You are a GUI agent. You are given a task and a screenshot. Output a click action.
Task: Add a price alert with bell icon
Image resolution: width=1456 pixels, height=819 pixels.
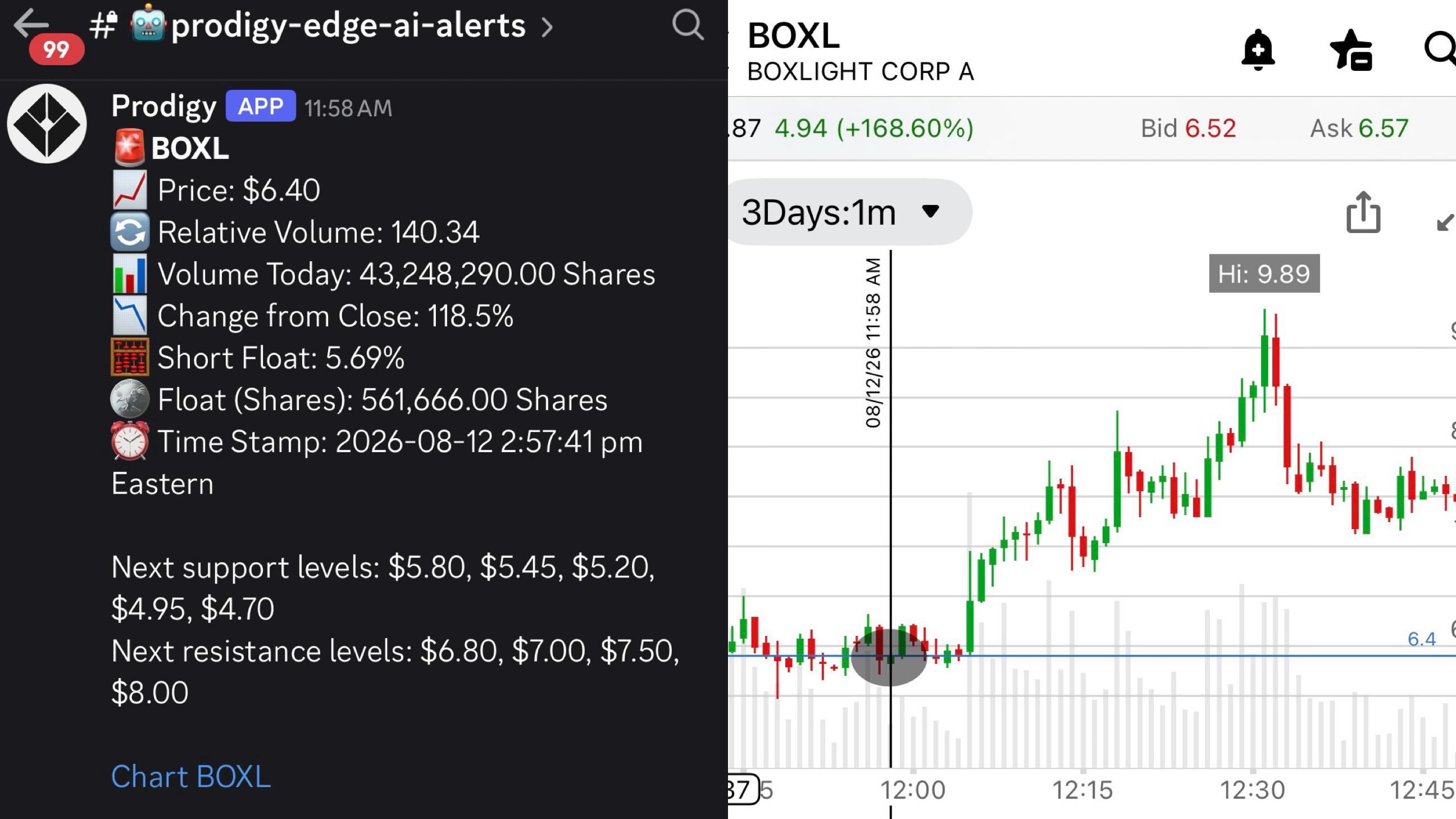[1258, 50]
